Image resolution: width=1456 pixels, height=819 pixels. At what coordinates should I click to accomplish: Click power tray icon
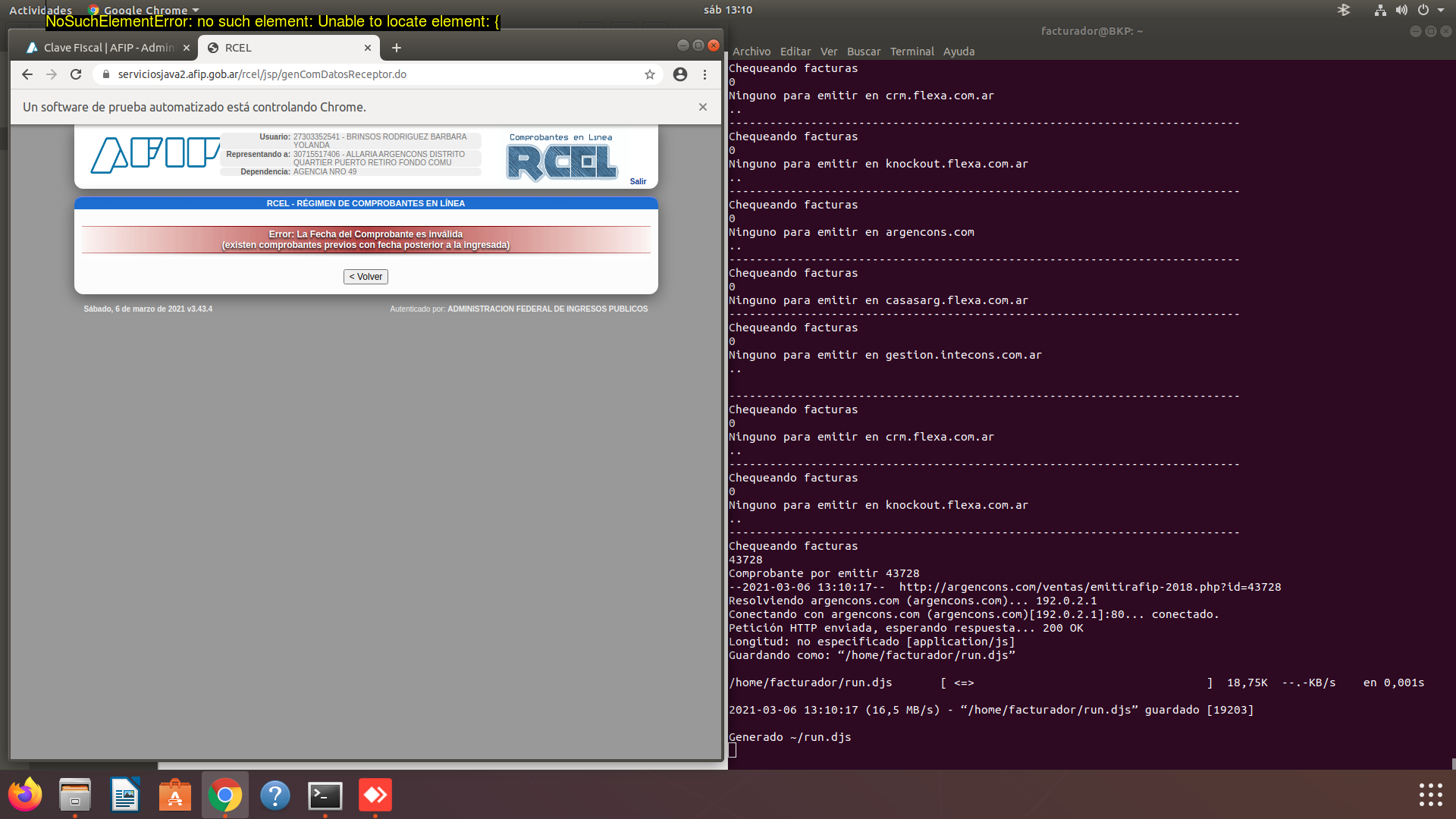point(1423,10)
